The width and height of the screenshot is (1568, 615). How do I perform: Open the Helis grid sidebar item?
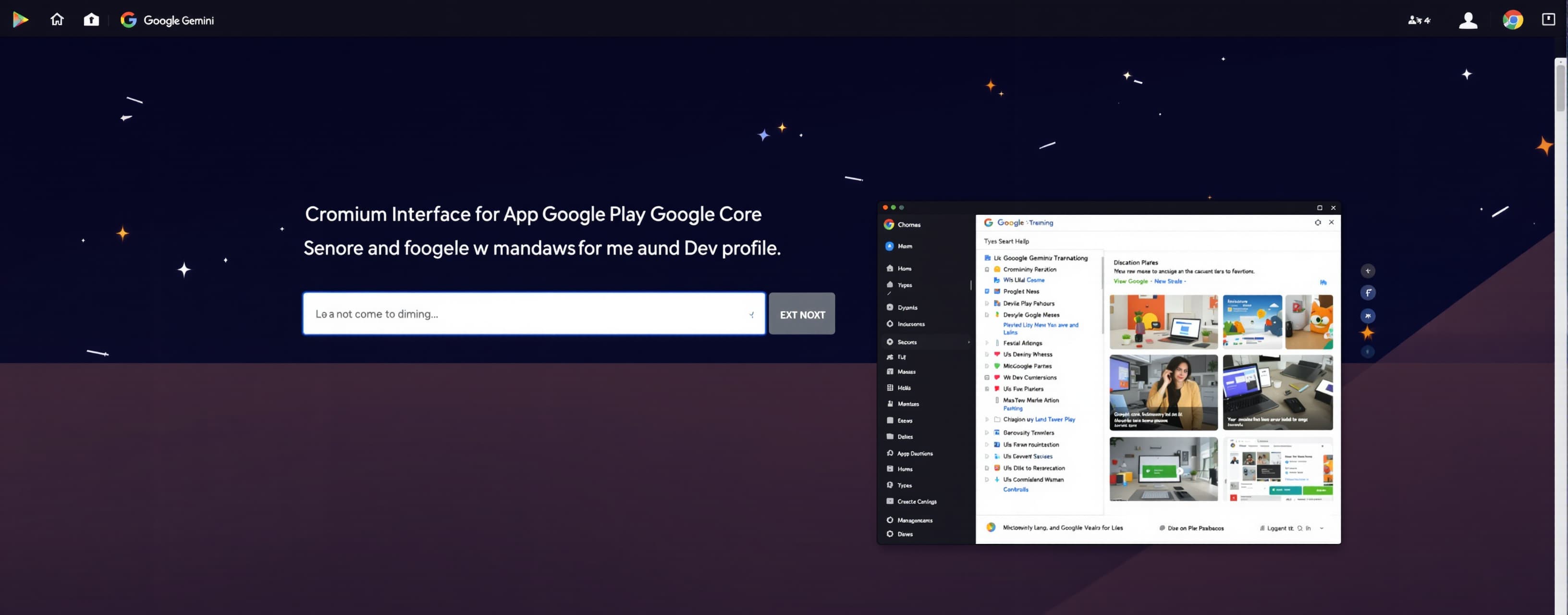click(899, 388)
